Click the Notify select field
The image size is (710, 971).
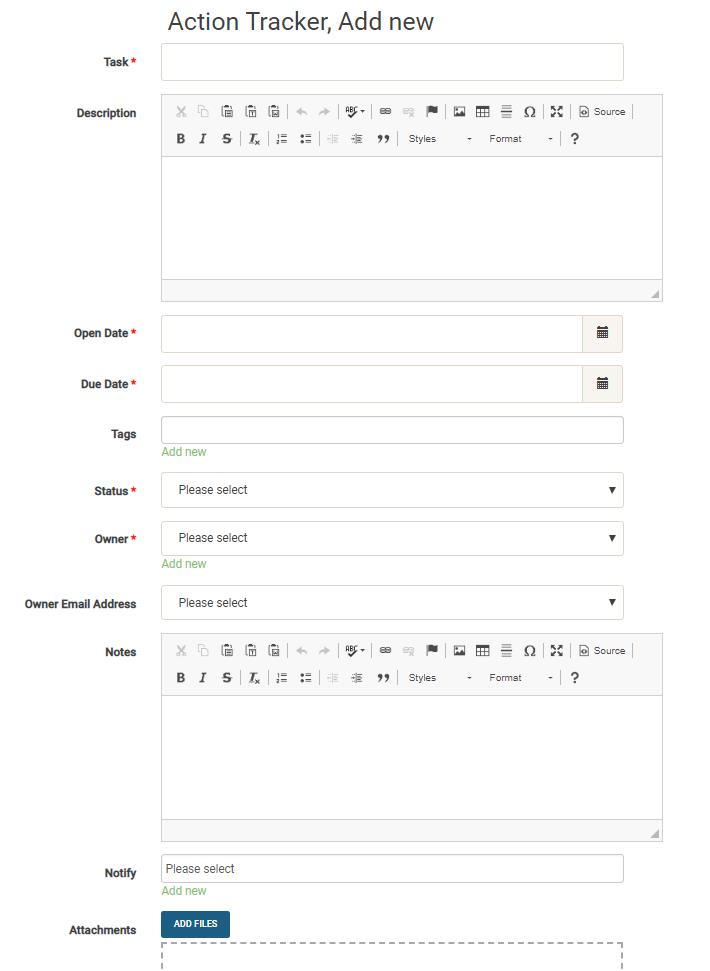392,869
